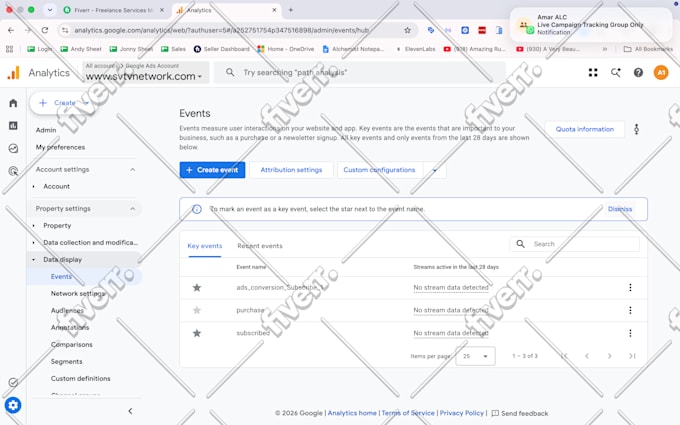Open the Create dropdown button
This screenshot has height=425, width=680.
point(64,103)
